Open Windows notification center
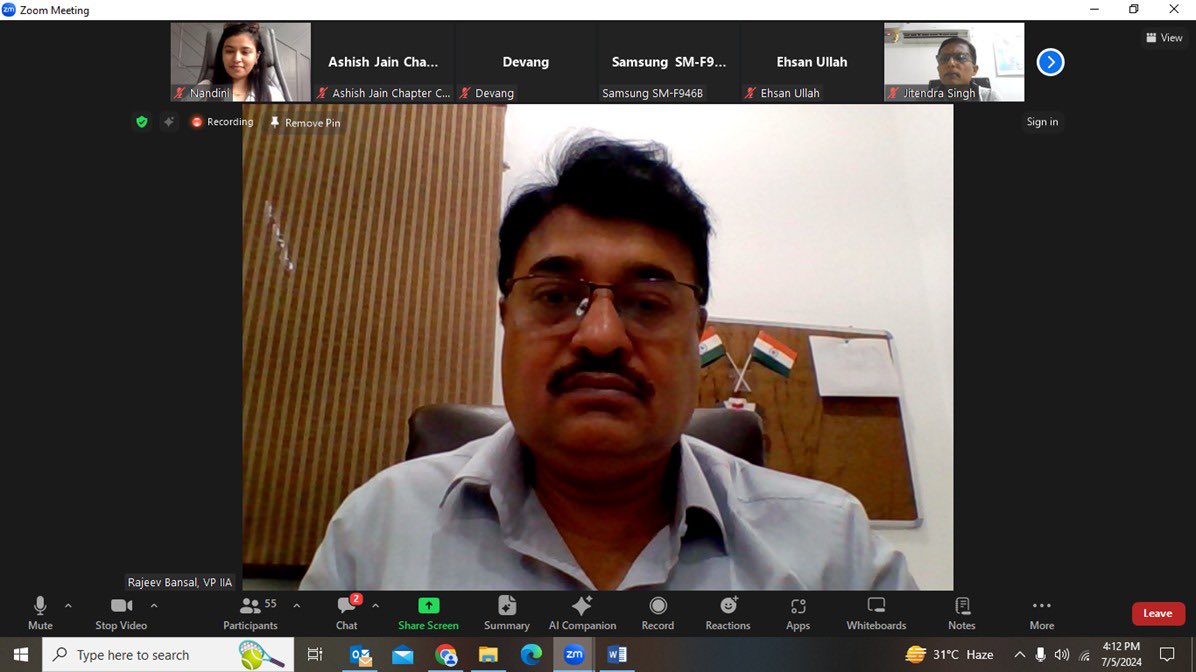 click(x=1167, y=654)
